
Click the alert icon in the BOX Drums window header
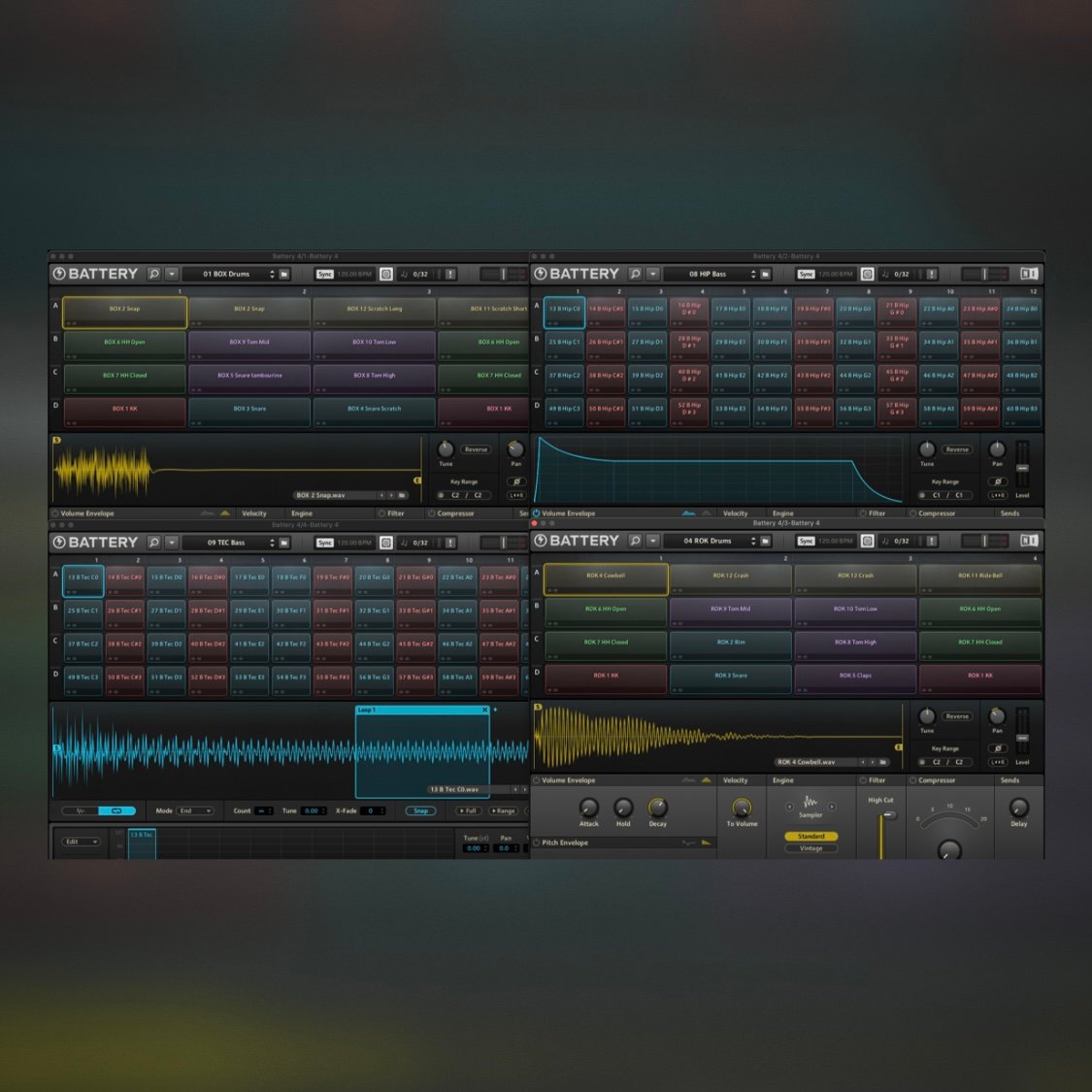pyautogui.click(x=450, y=275)
